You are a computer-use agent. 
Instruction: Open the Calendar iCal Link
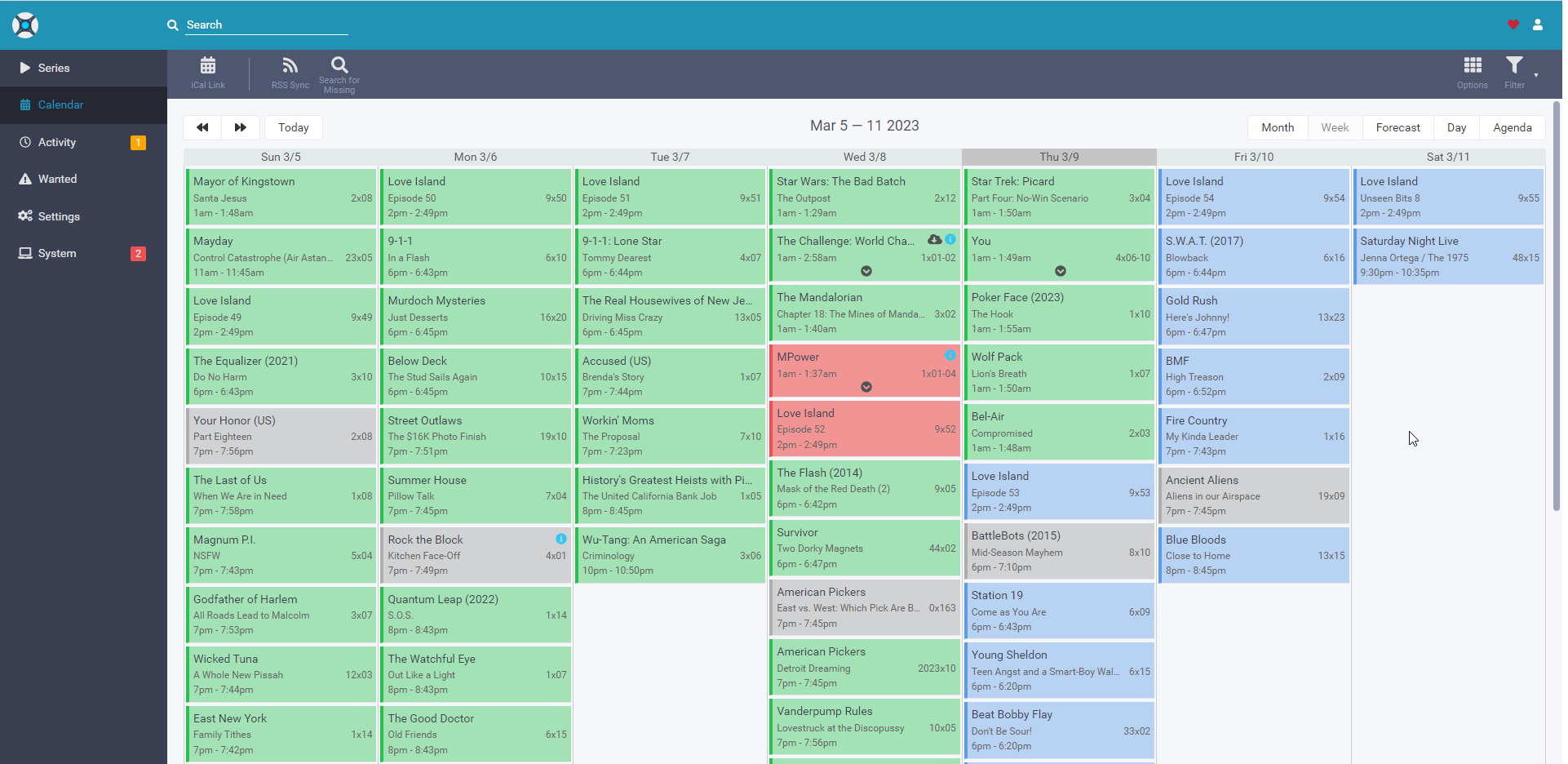207,73
